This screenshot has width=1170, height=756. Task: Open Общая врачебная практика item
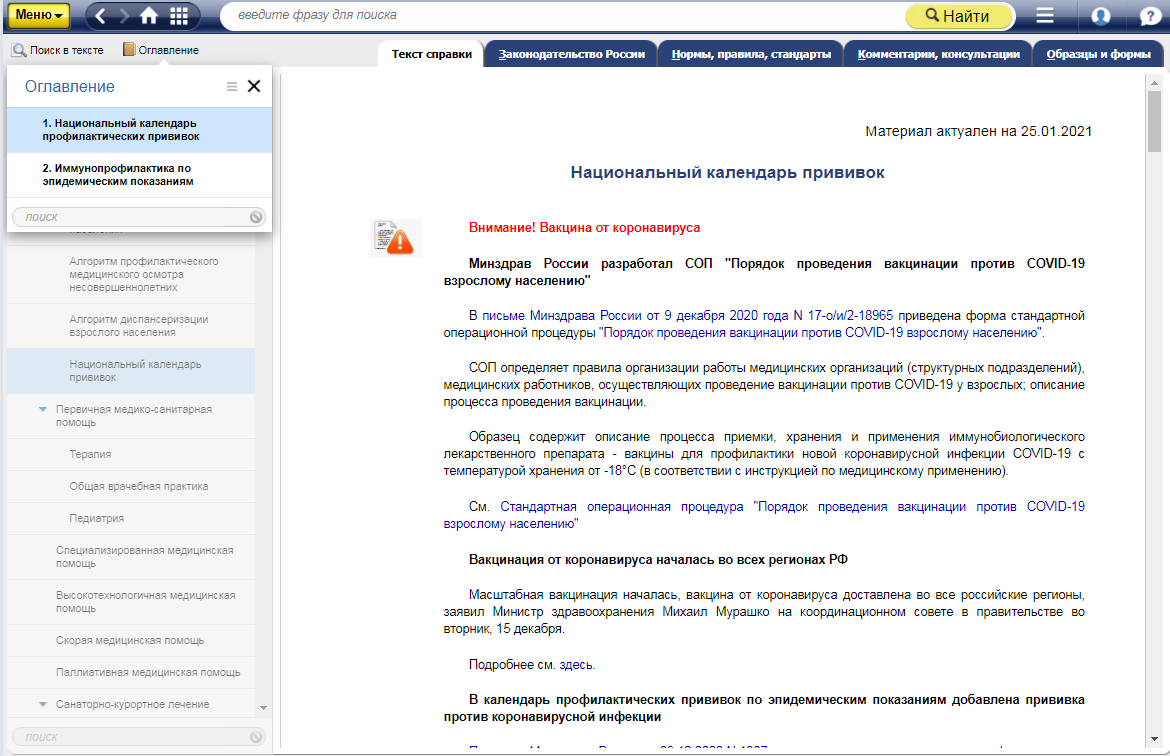[x=131, y=487]
